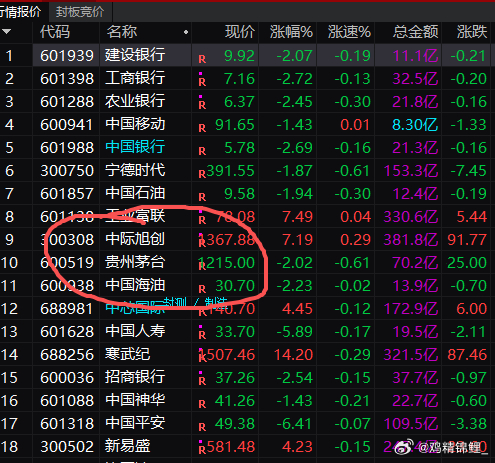Select stock name 农业银行

[135, 101]
